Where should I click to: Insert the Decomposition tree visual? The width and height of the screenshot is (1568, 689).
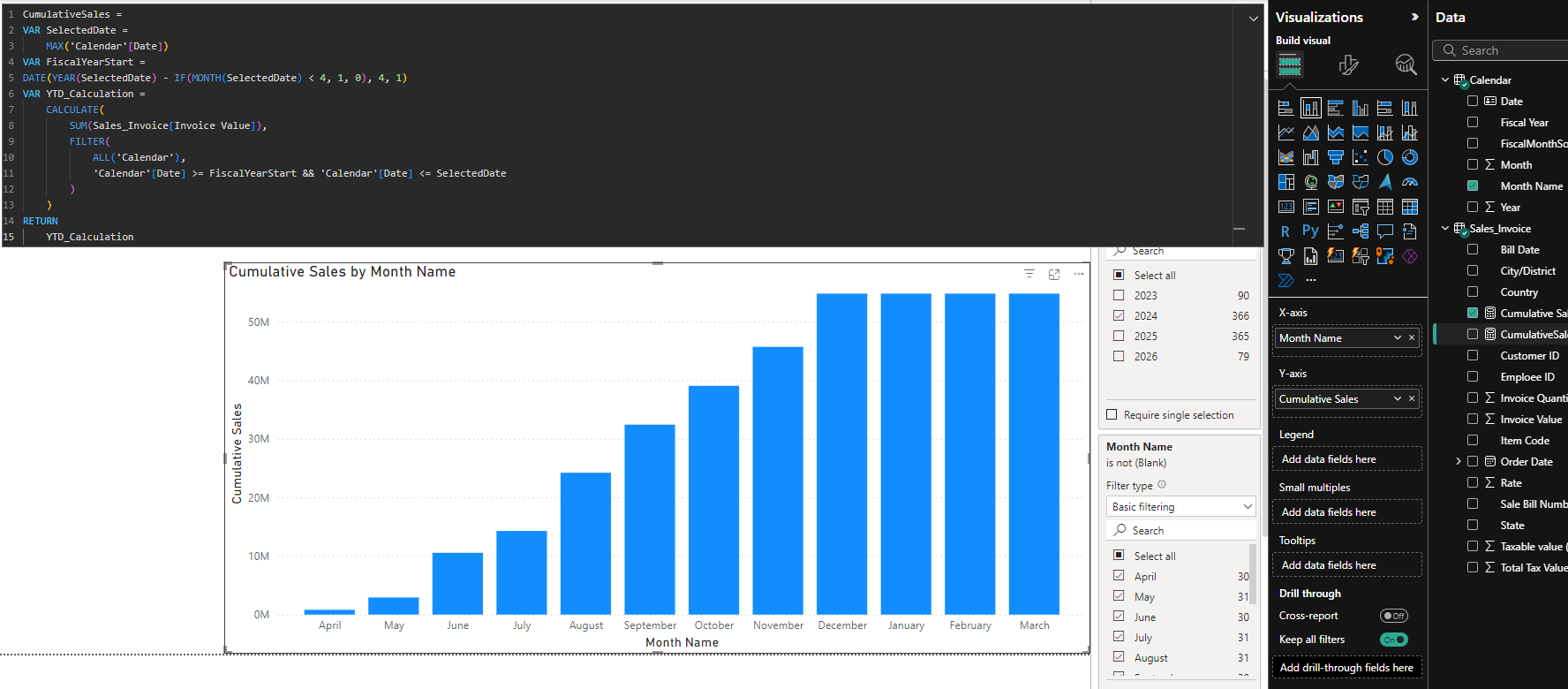(x=1361, y=231)
